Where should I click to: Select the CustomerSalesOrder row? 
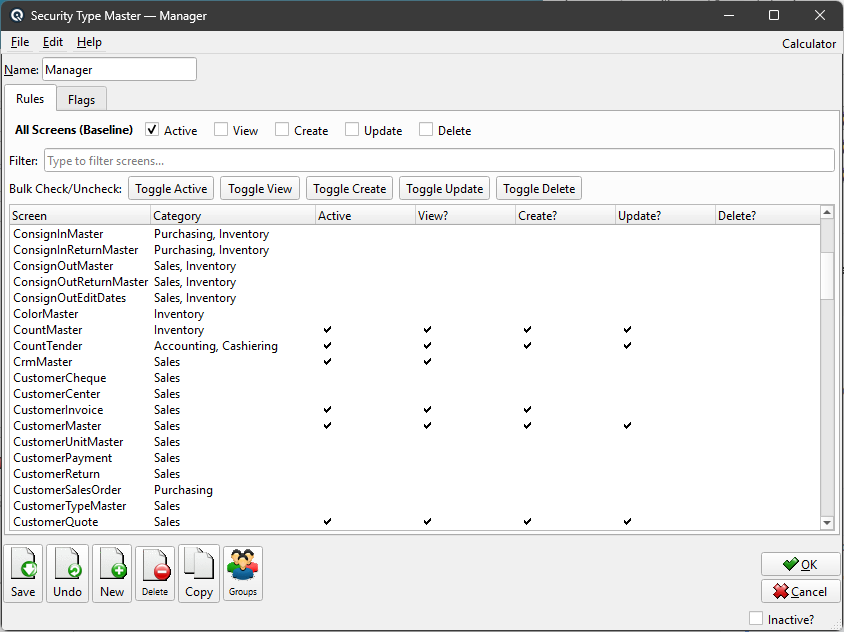[415, 490]
